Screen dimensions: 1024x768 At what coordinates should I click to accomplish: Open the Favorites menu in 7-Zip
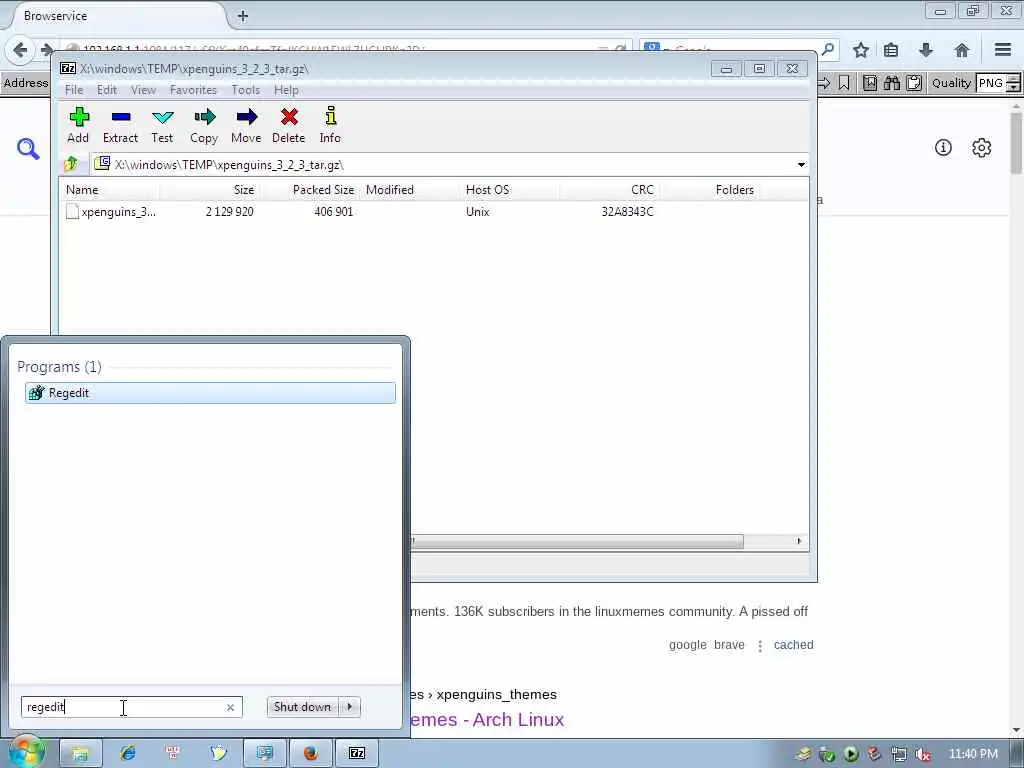click(x=193, y=90)
